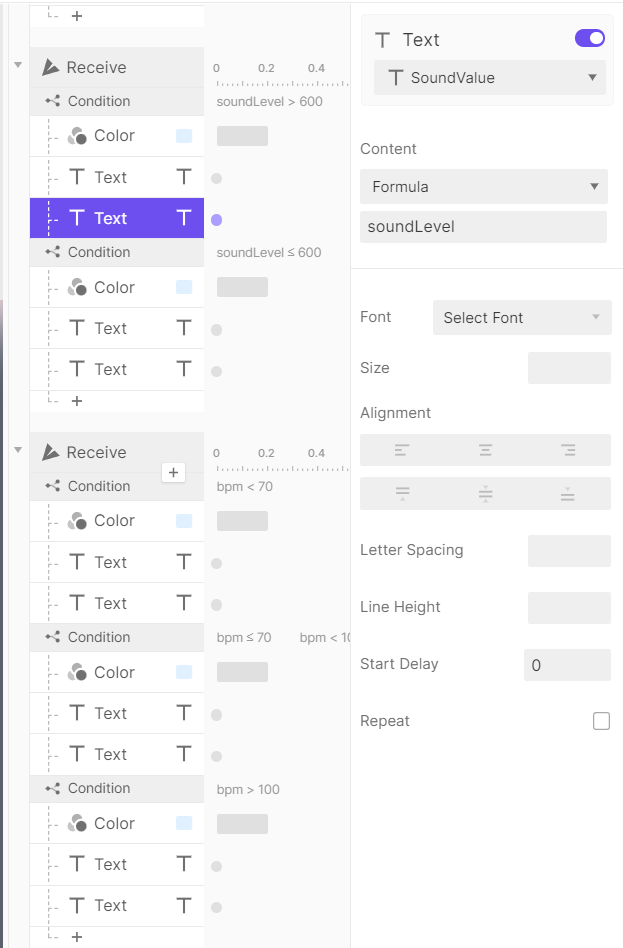Screen dimensions: 623x948
Task: Collapse the first Receive block with its triangle
Action: tap(17, 64)
